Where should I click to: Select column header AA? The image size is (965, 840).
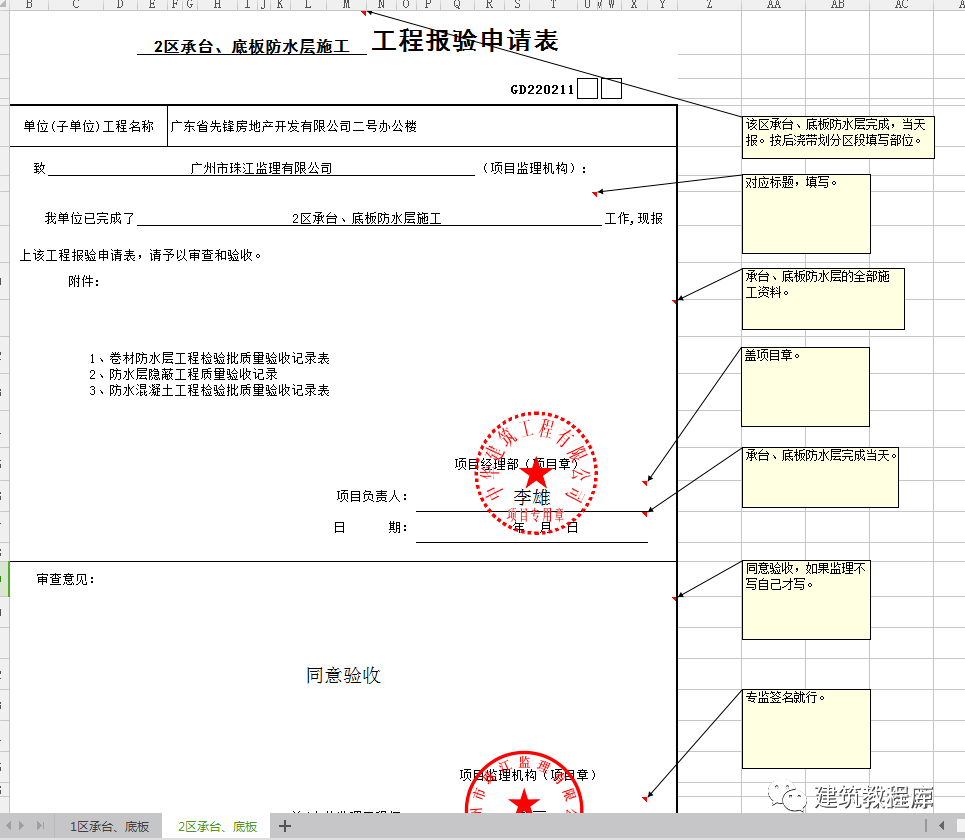(774, 4)
